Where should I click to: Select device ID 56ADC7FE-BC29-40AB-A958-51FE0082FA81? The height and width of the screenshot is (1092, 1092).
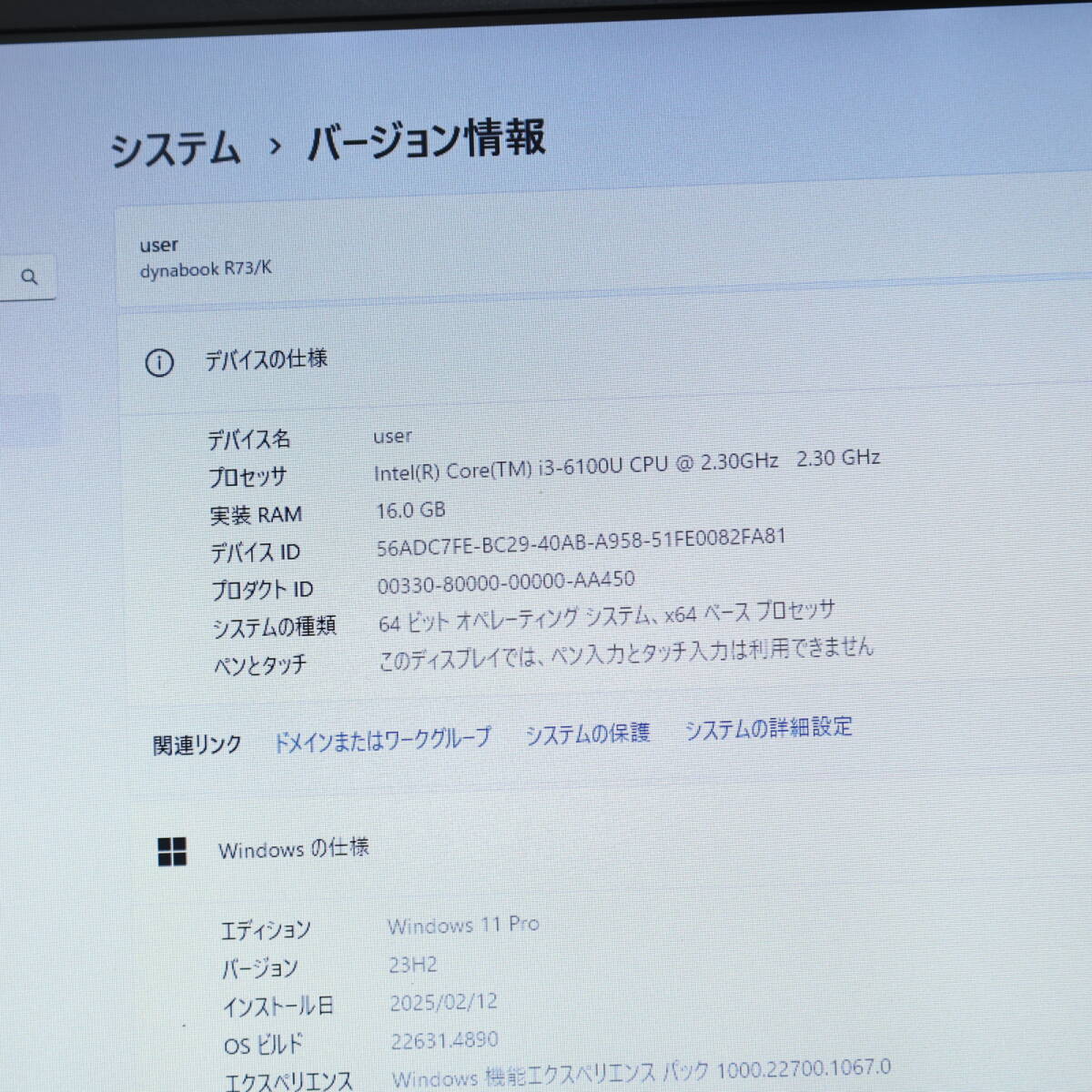pos(581,541)
